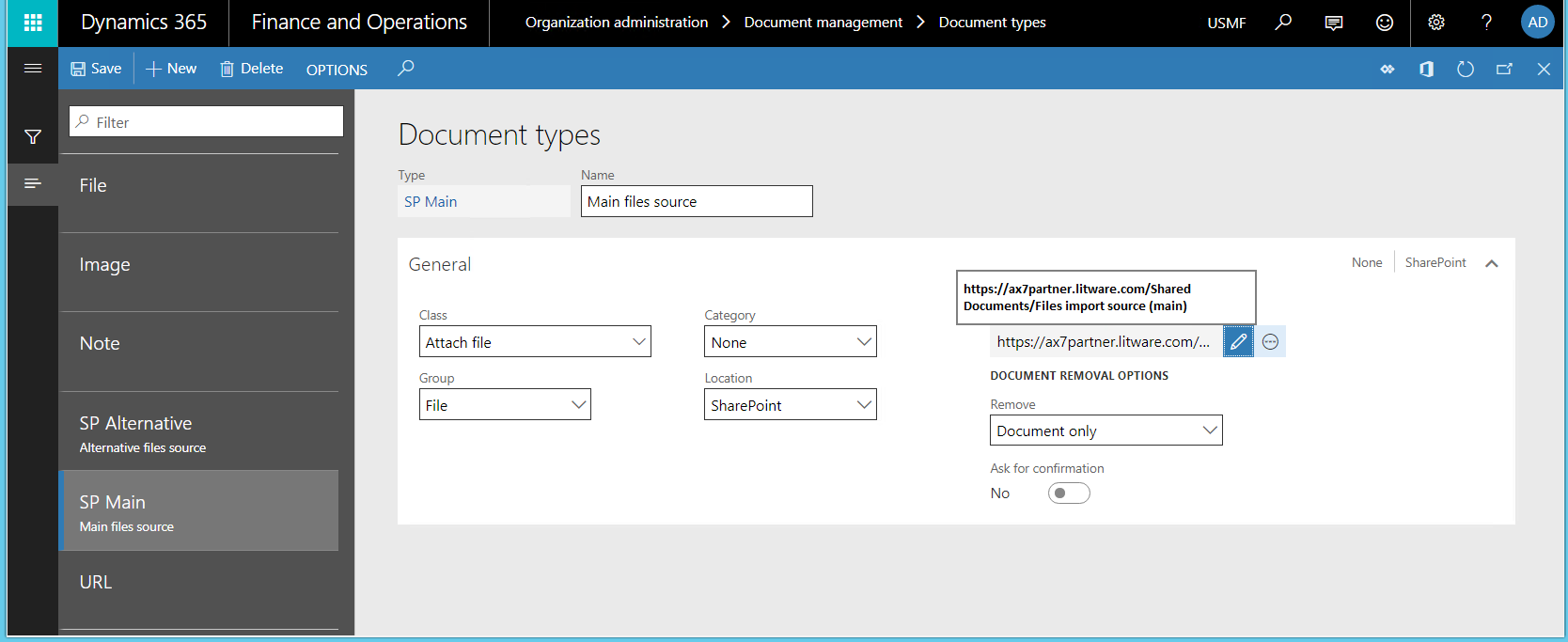
Task: Select the Note document type
Action: [x=199, y=351]
